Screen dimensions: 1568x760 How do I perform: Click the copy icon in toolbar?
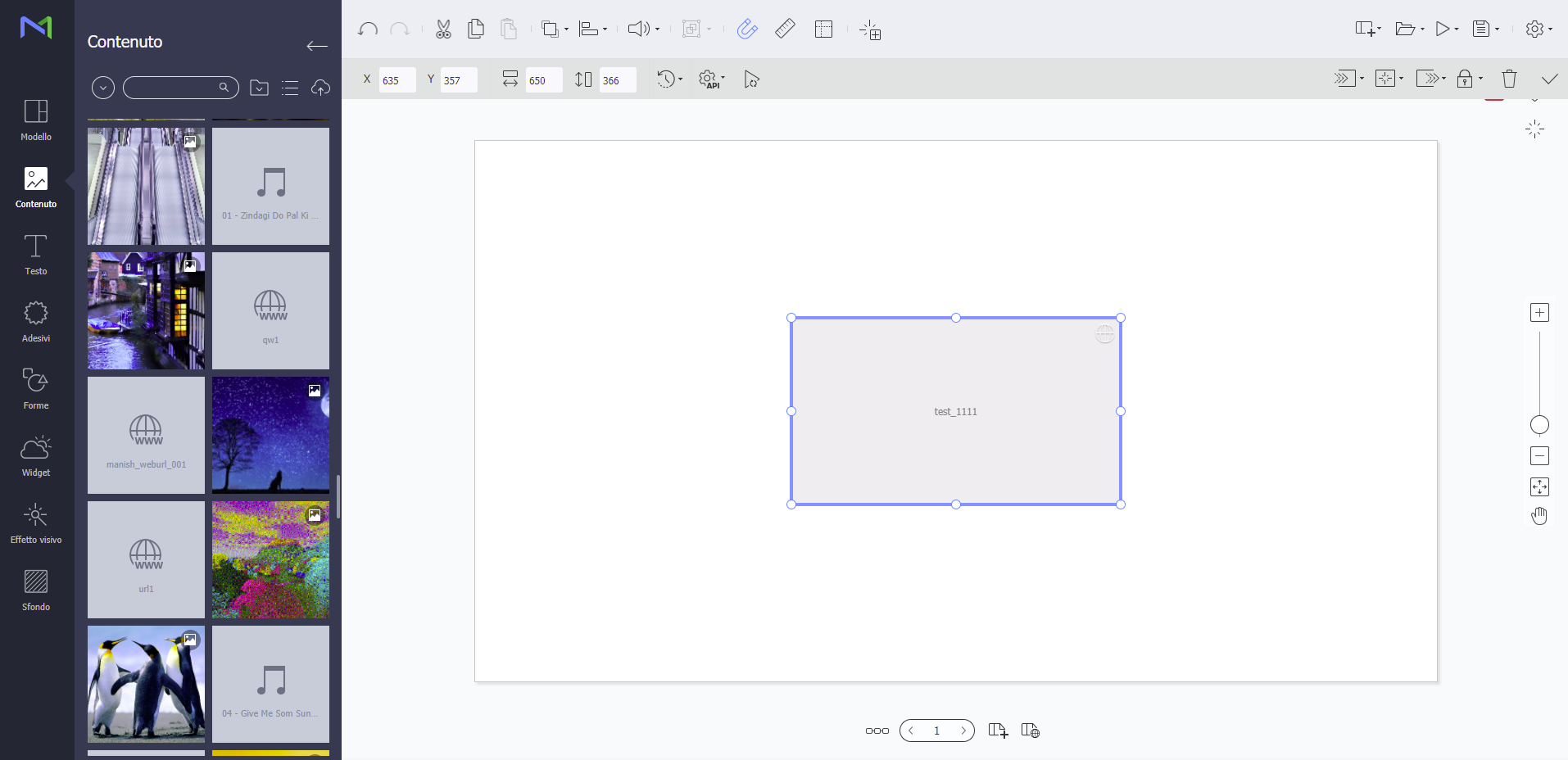pyautogui.click(x=475, y=29)
